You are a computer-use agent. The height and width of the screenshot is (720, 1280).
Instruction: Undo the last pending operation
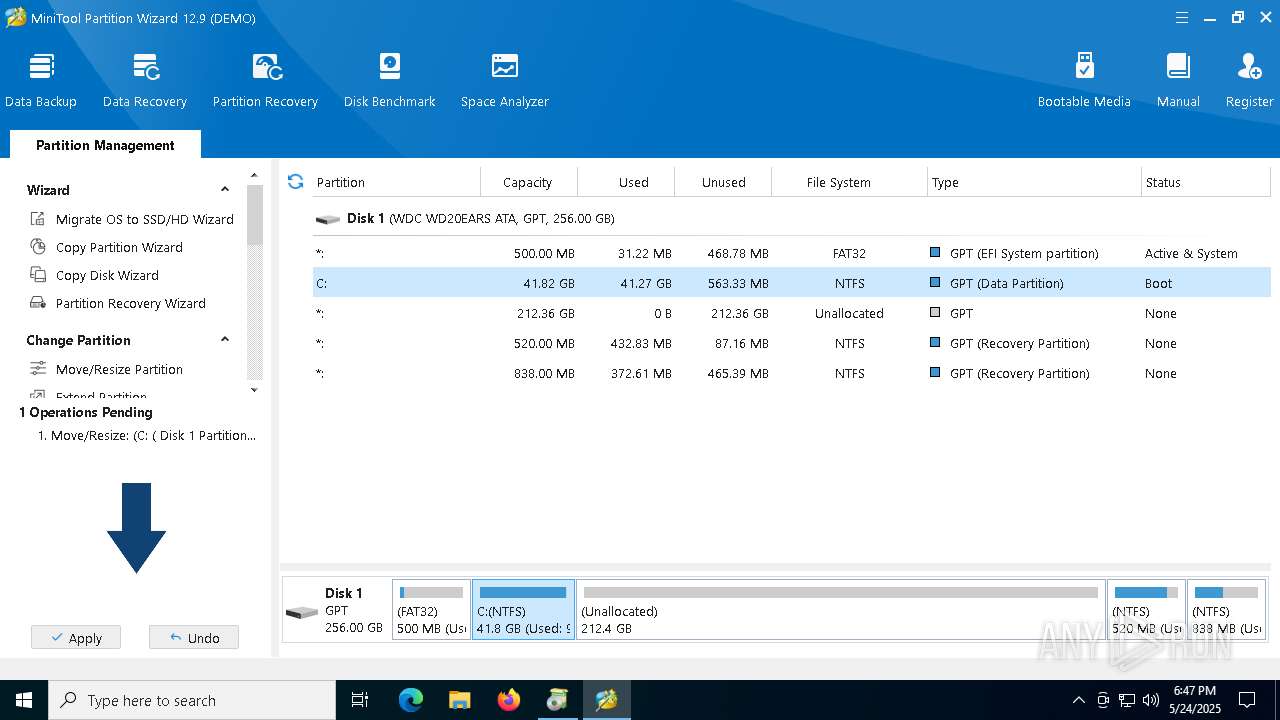194,638
